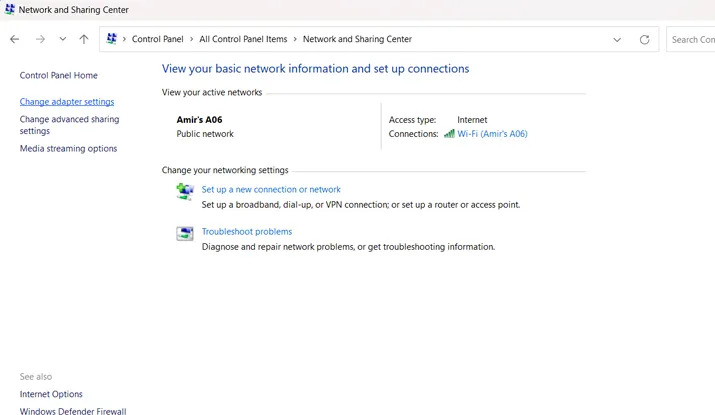
Task: Select the Public network label
Action: [205, 134]
